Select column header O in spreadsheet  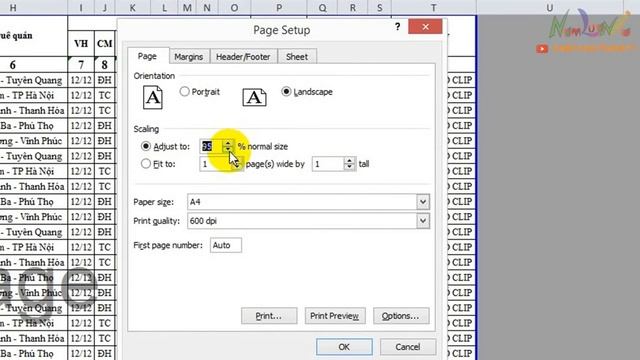point(234,7)
